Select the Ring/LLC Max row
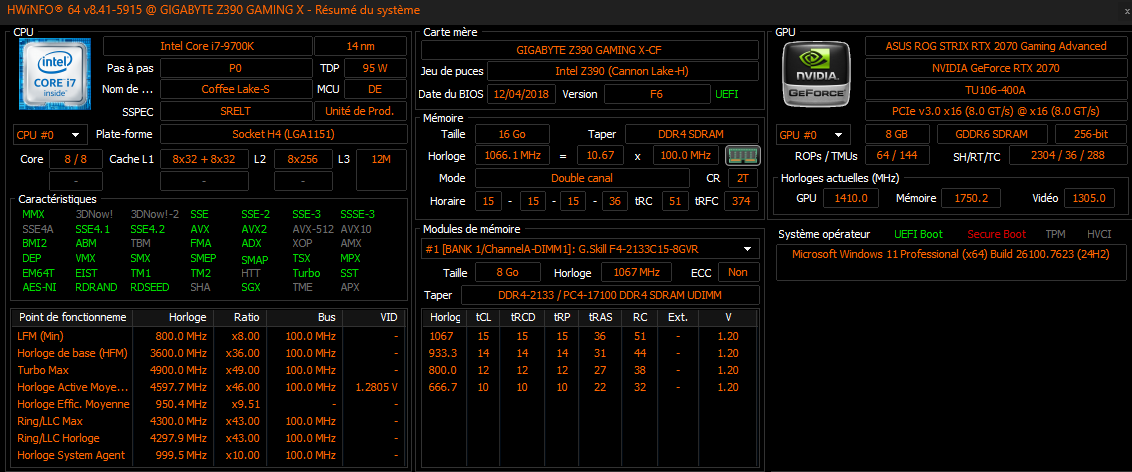Viewport: 1132px width, 472px height. (x=209, y=421)
